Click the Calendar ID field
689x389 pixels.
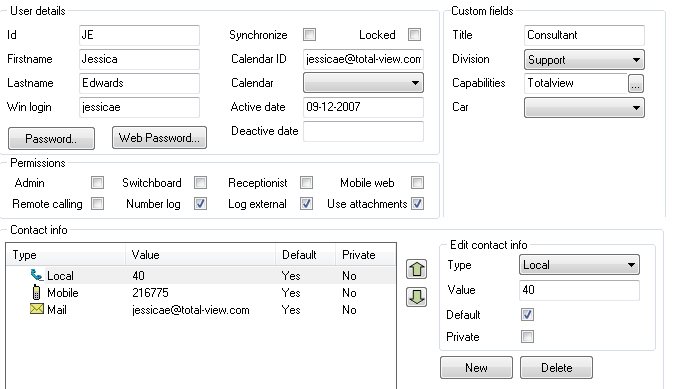click(x=363, y=59)
